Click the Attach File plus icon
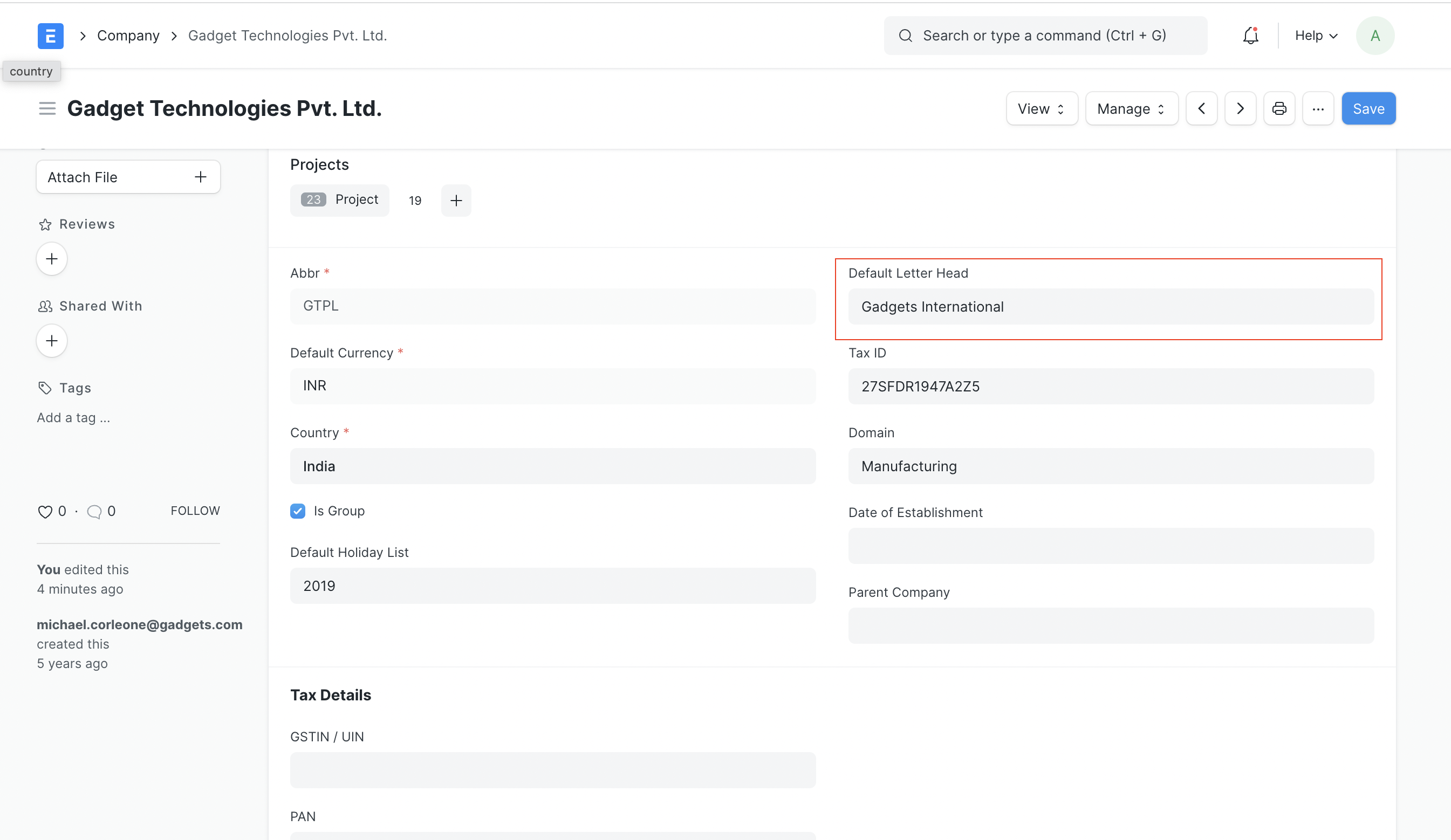 200,177
